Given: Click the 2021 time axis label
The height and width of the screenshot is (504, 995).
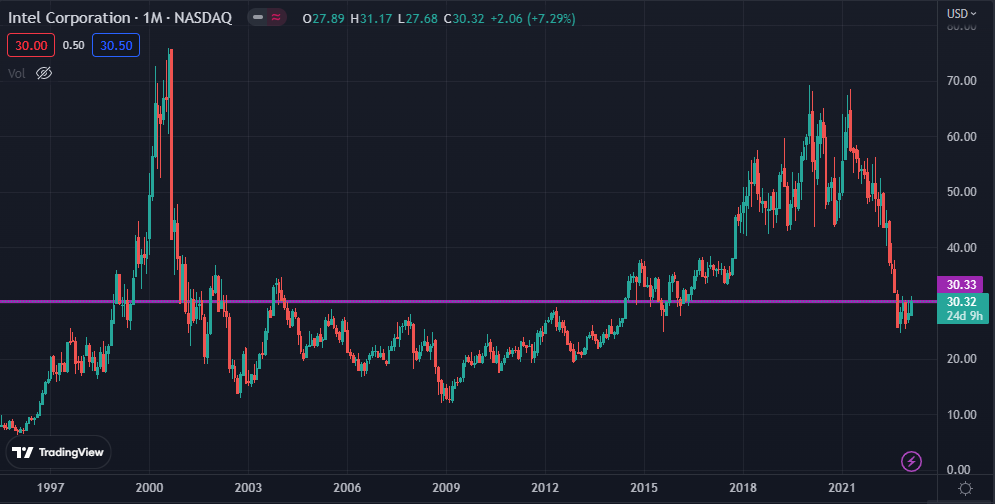Looking at the screenshot, I should (842, 488).
